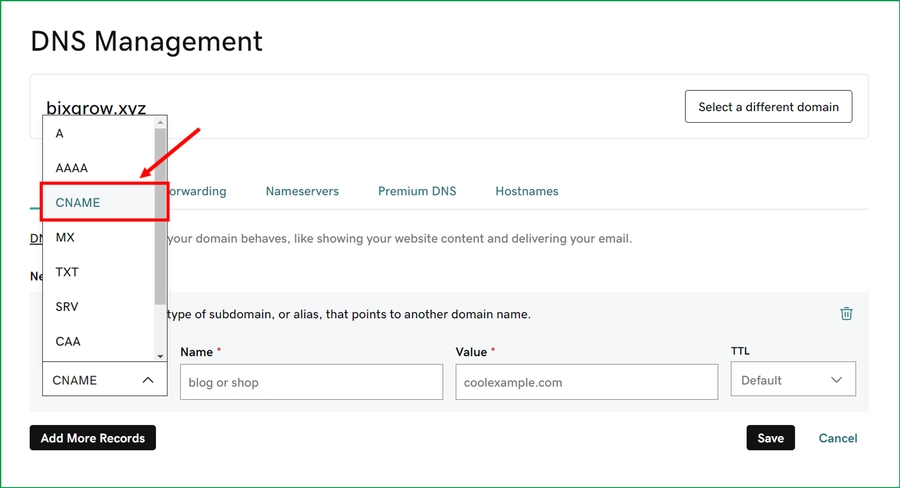Choose the AAAA record type option
Viewport: 900px width, 488px height.
[72, 168]
